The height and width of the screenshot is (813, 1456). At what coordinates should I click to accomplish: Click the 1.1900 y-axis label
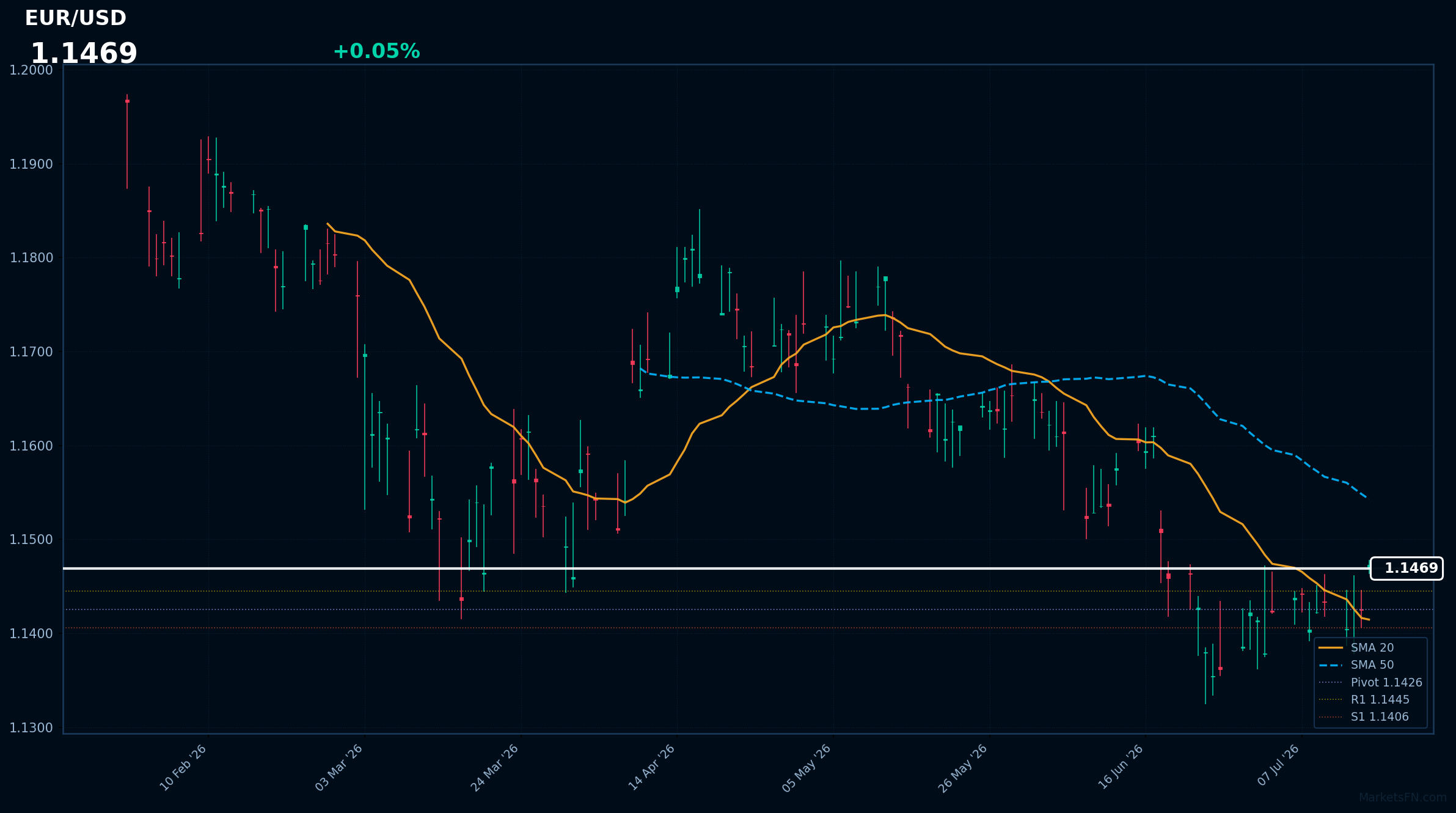click(x=31, y=164)
